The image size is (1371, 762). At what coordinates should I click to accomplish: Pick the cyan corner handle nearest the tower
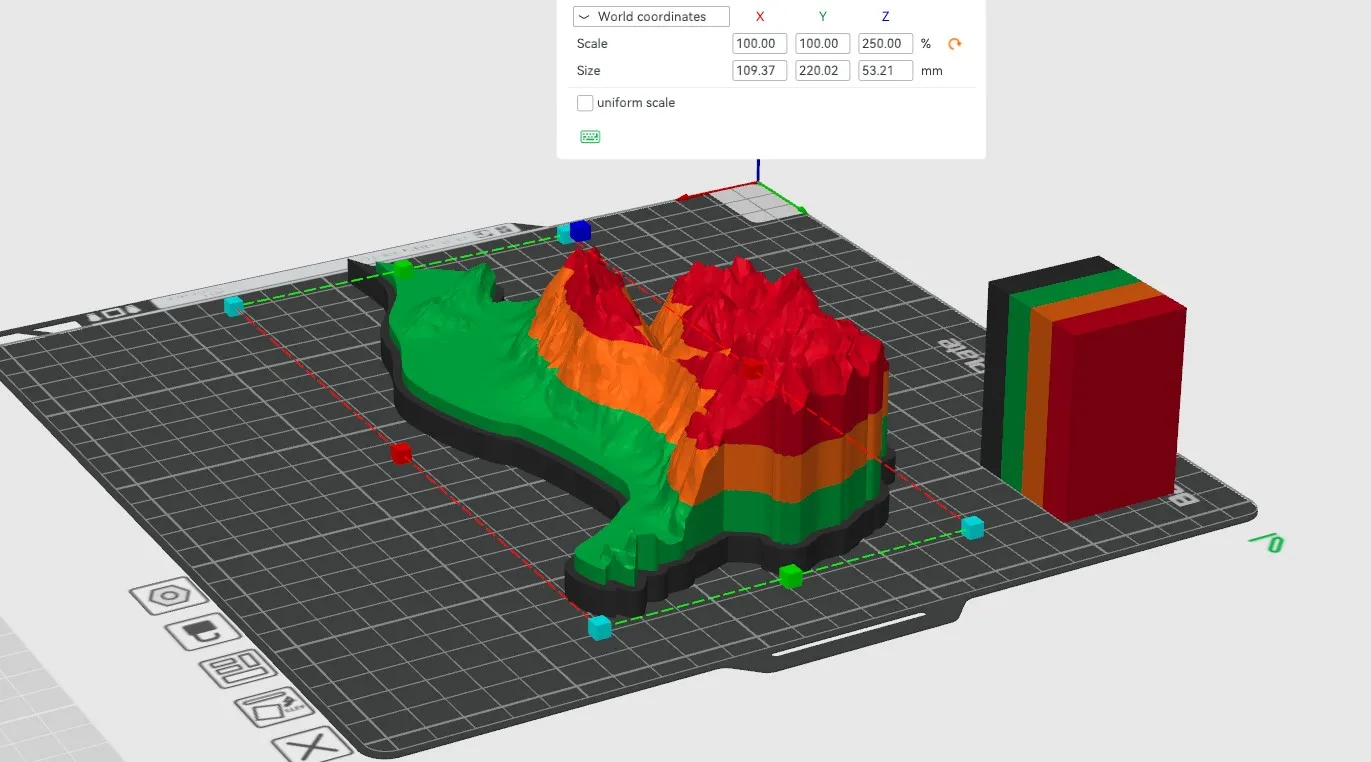coord(972,527)
